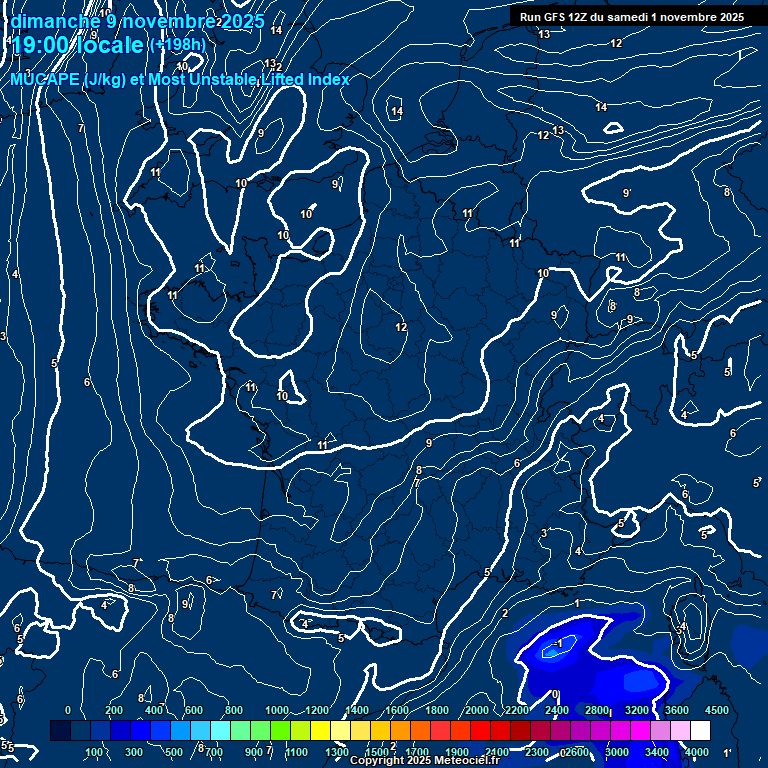The height and width of the screenshot is (768, 768).
Task: Click the '1300' legend value
Action: tap(337, 752)
